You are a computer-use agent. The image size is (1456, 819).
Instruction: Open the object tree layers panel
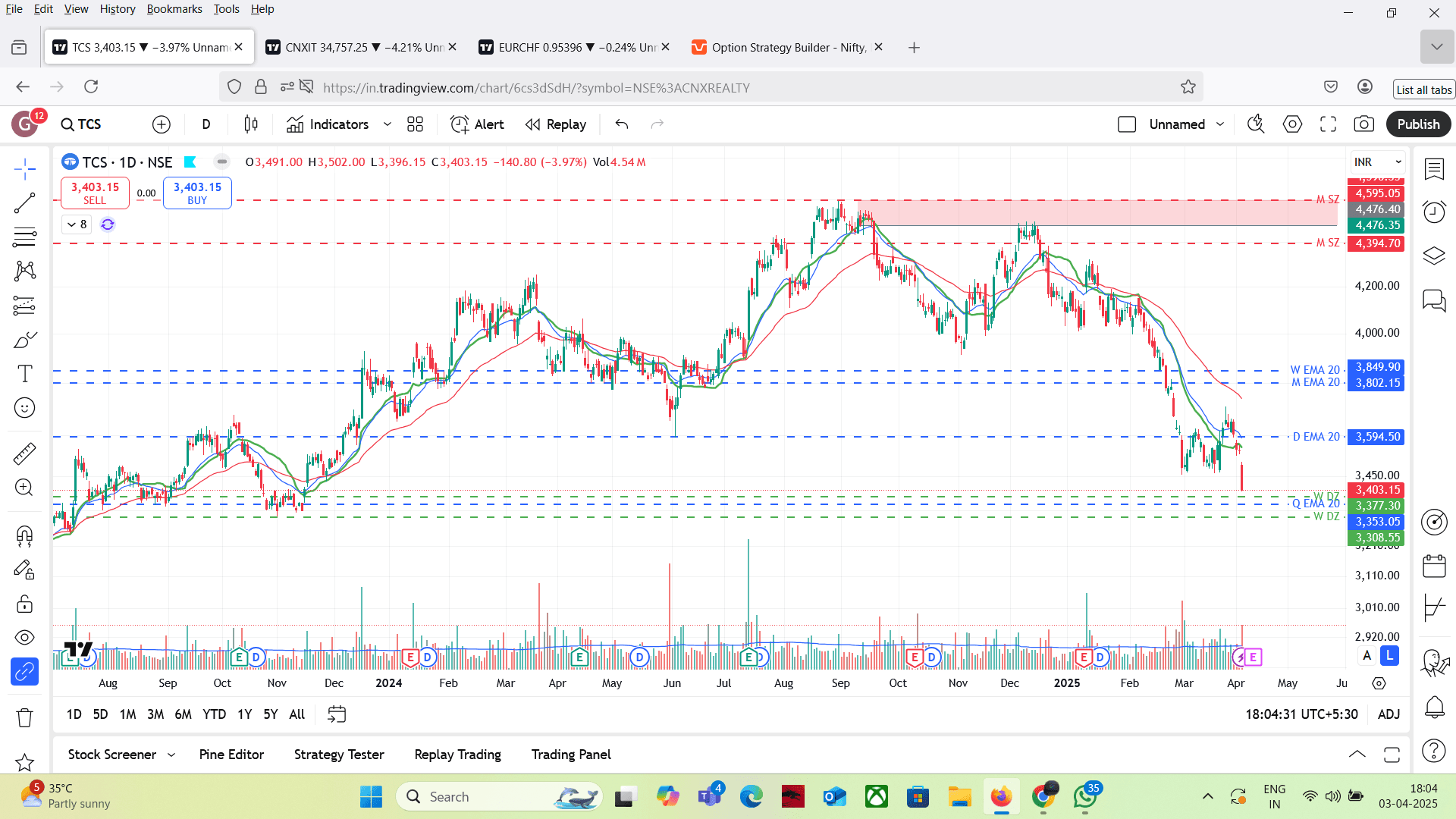(x=1434, y=256)
